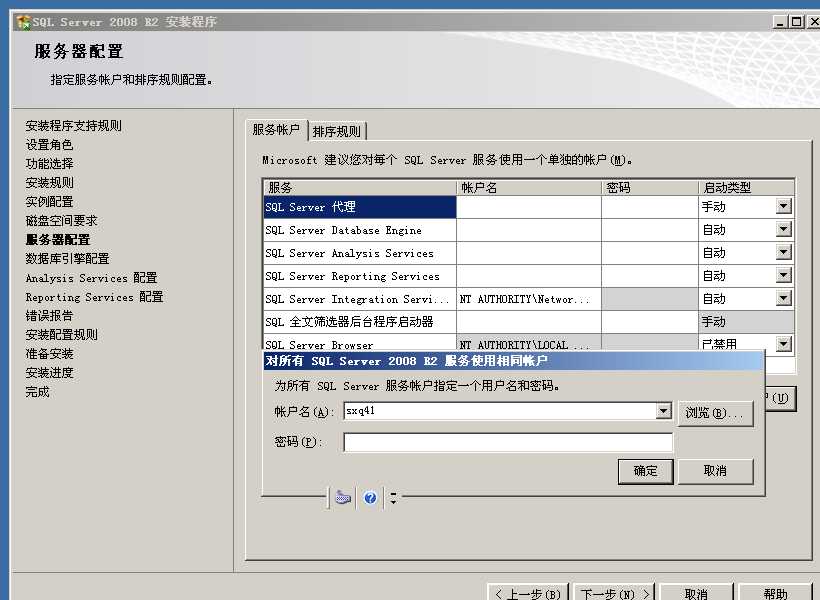Open startup type dropdown for Reporting Services

[783, 275]
